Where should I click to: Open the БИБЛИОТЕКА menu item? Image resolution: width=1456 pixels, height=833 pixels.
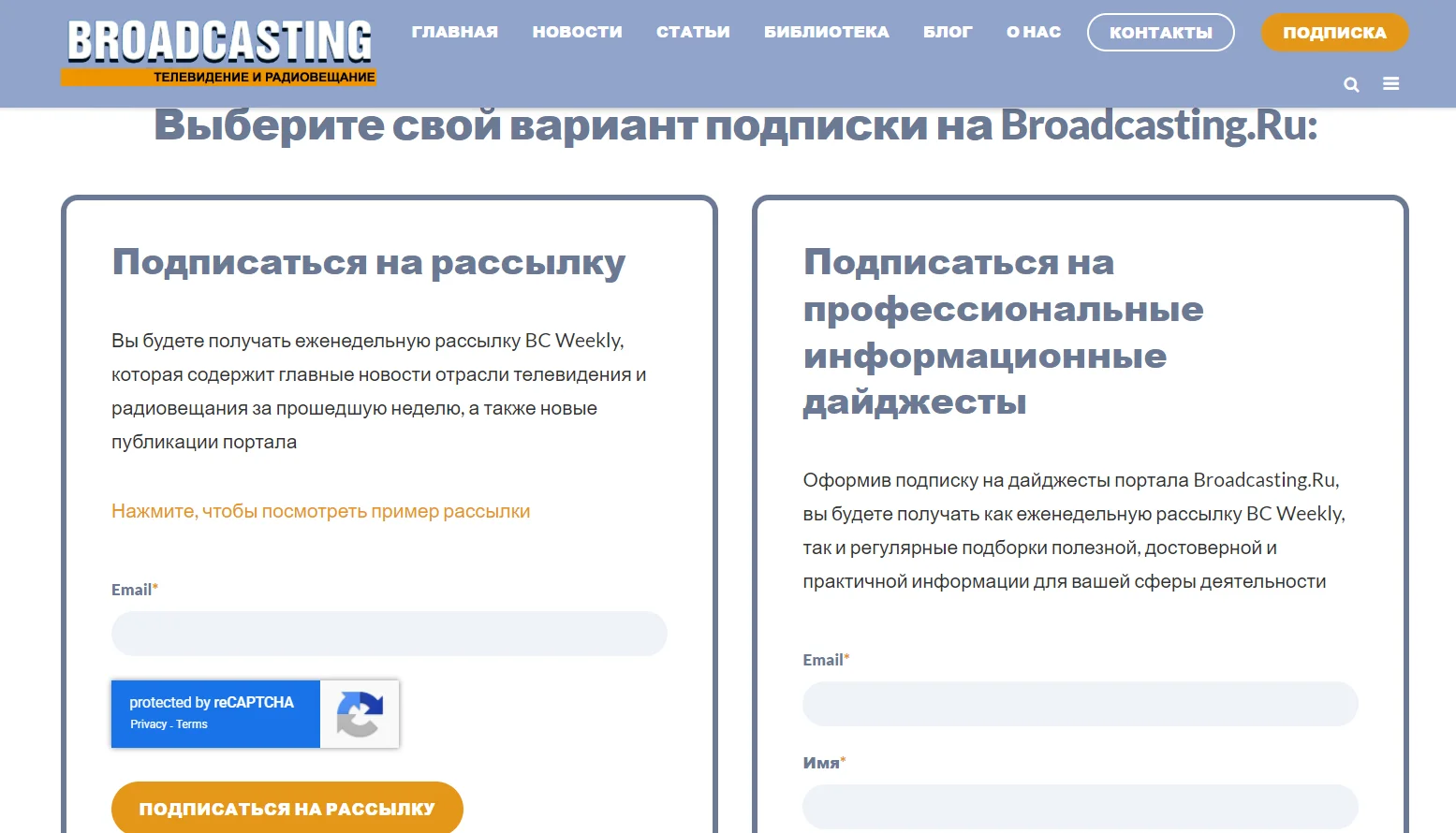coord(827,32)
